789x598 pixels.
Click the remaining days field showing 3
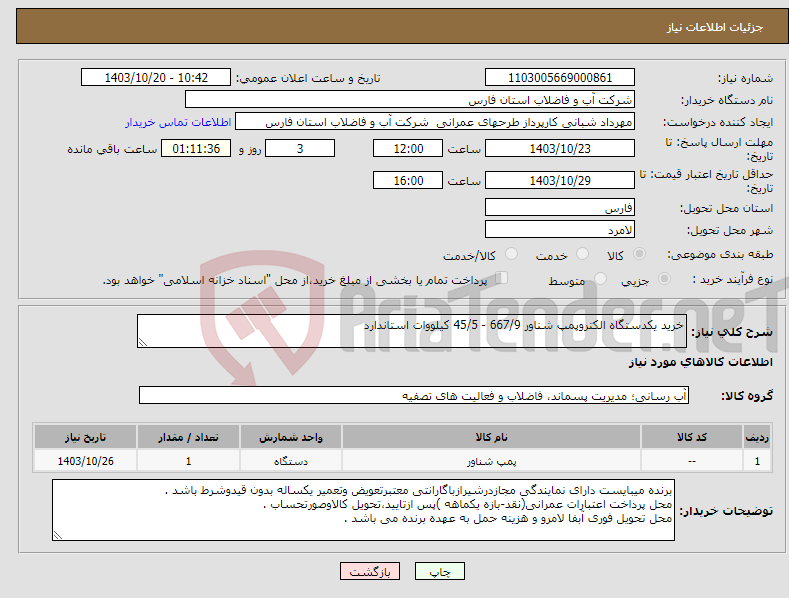pos(300,148)
